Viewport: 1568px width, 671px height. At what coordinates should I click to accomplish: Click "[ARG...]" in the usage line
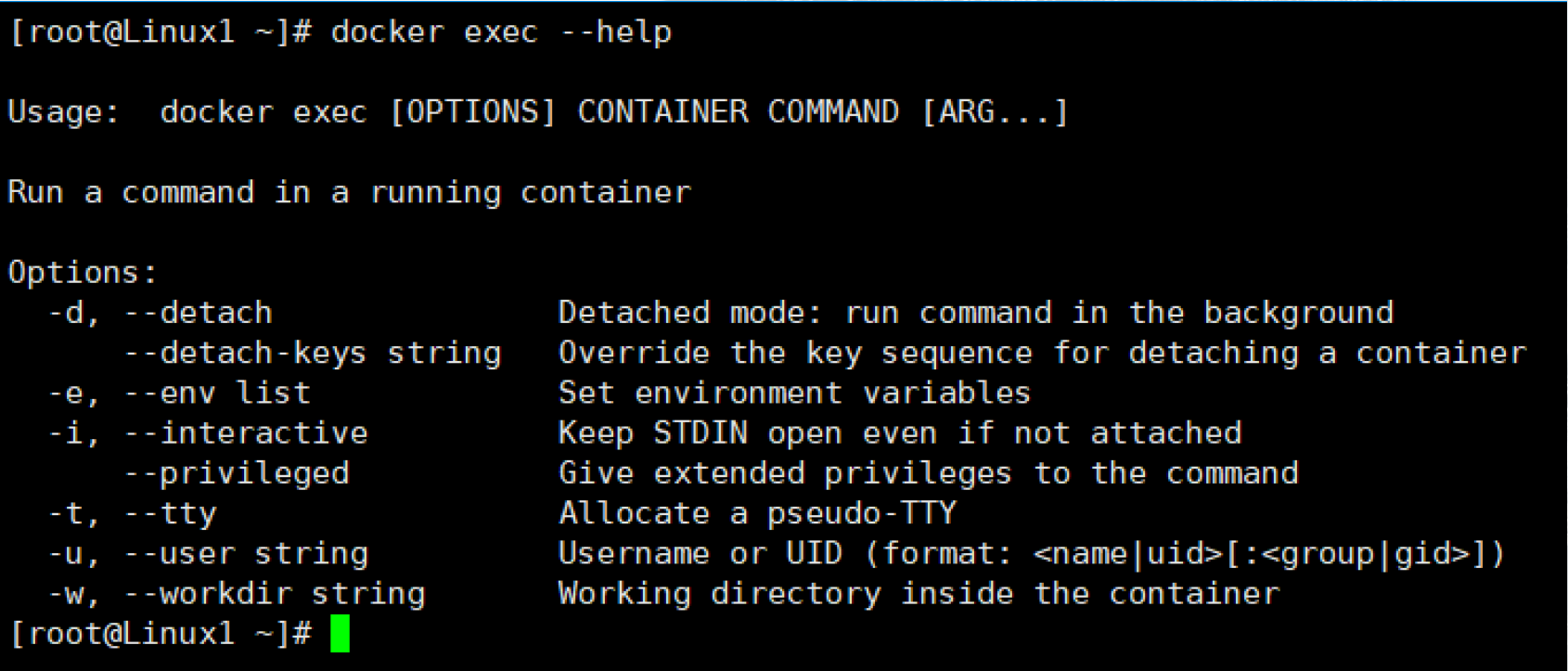pos(994,112)
